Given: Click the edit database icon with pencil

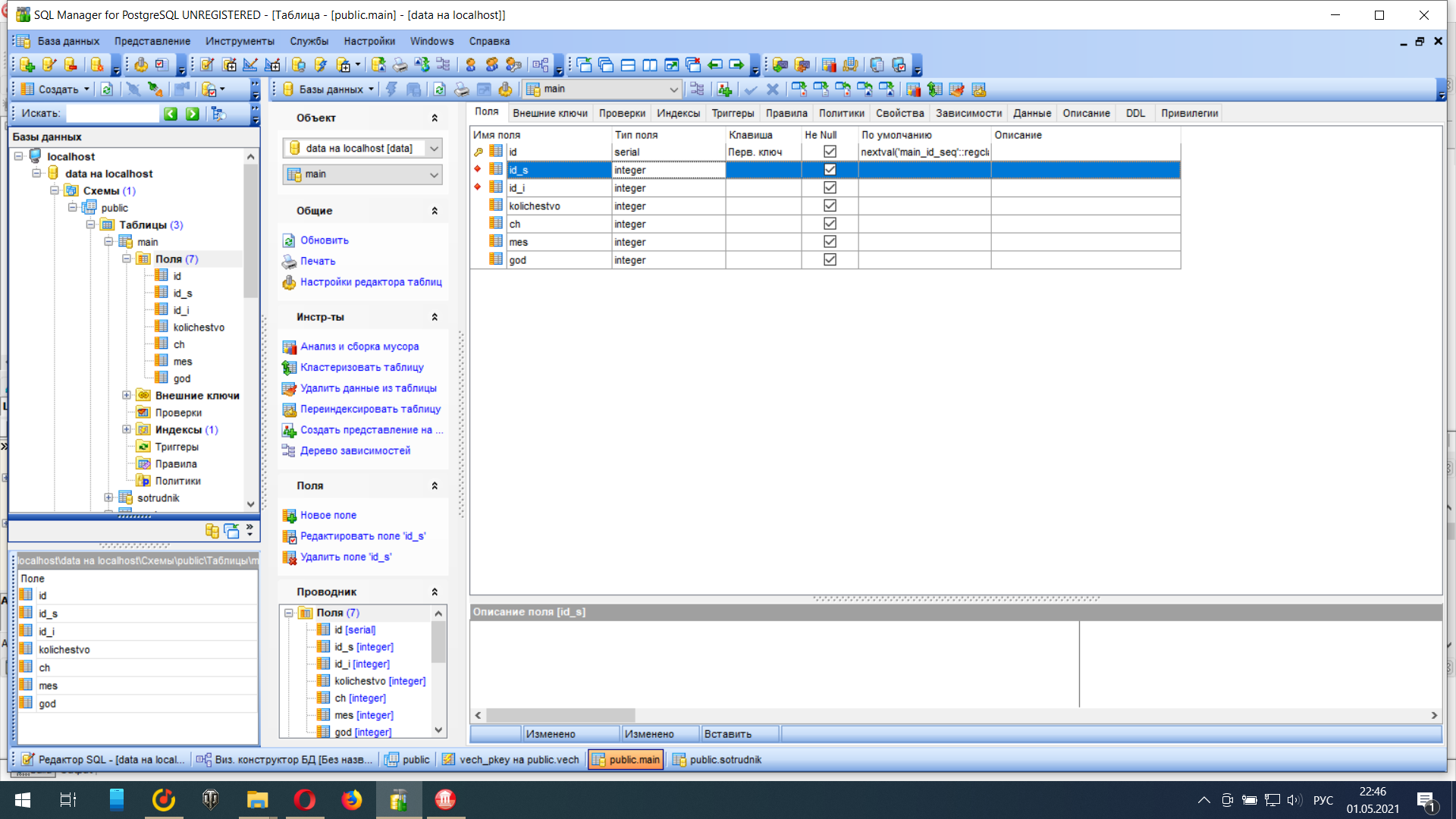Looking at the screenshot, I should pos(49,65).
